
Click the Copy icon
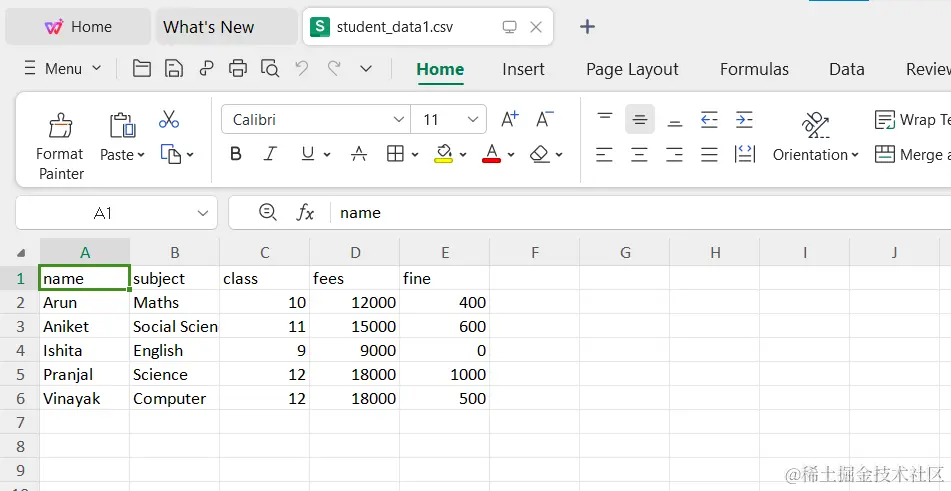(x=170, y=154)
